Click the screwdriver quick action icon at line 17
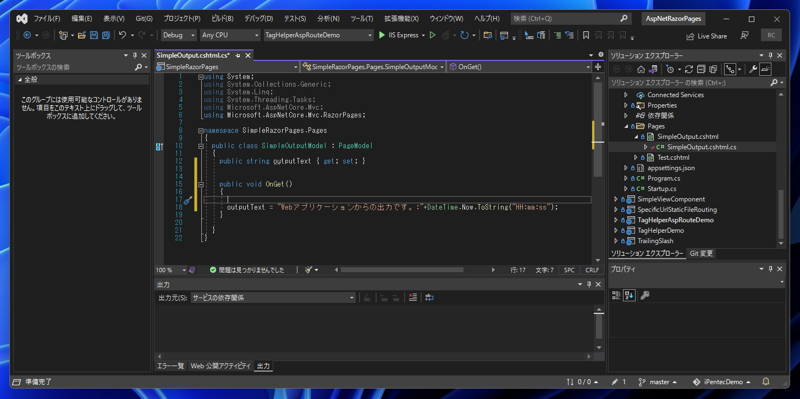The image size is (800, 399). point(187,201)
